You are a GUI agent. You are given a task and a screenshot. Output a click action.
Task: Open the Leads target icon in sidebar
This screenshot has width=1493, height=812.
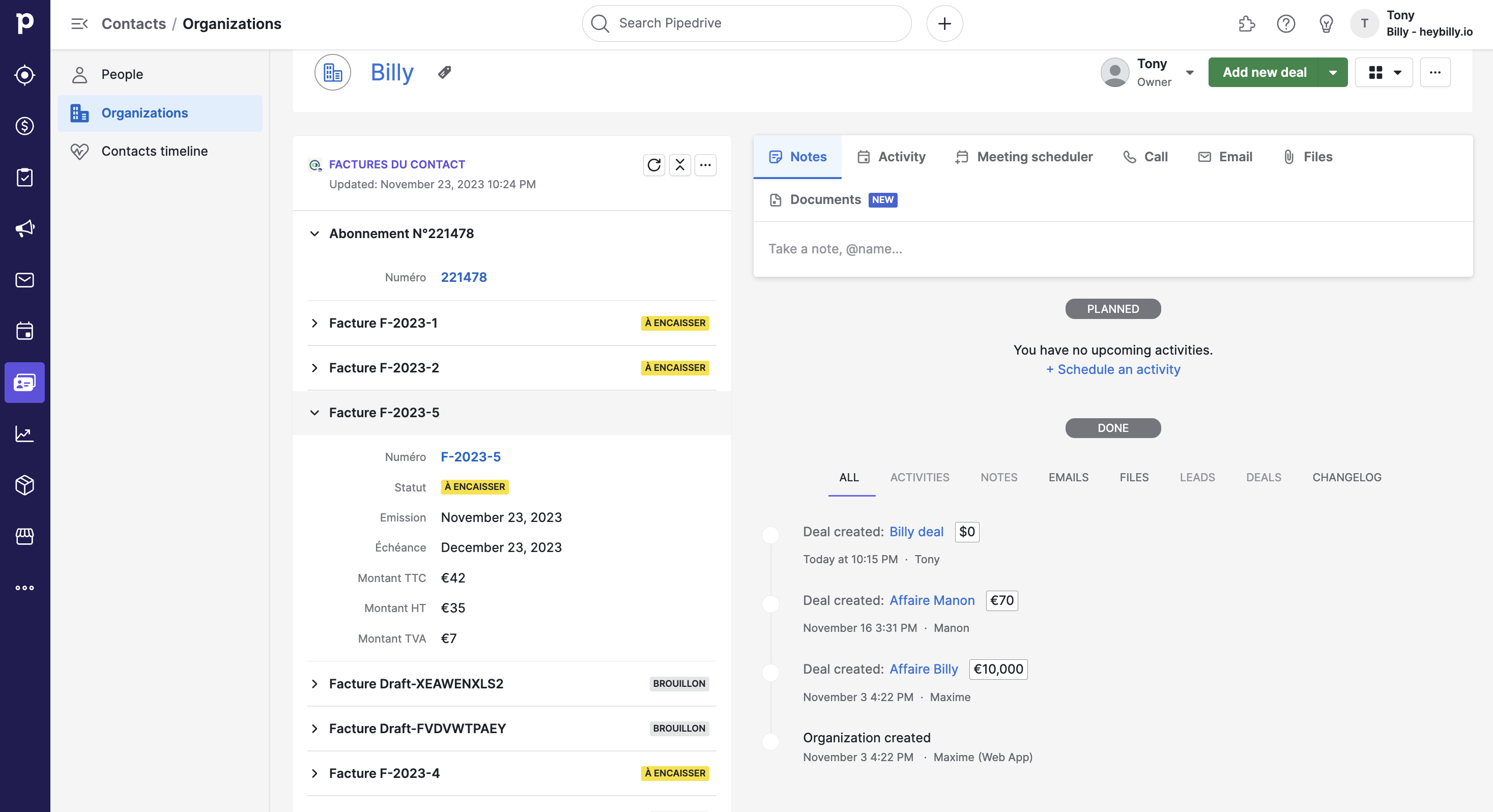25,75
